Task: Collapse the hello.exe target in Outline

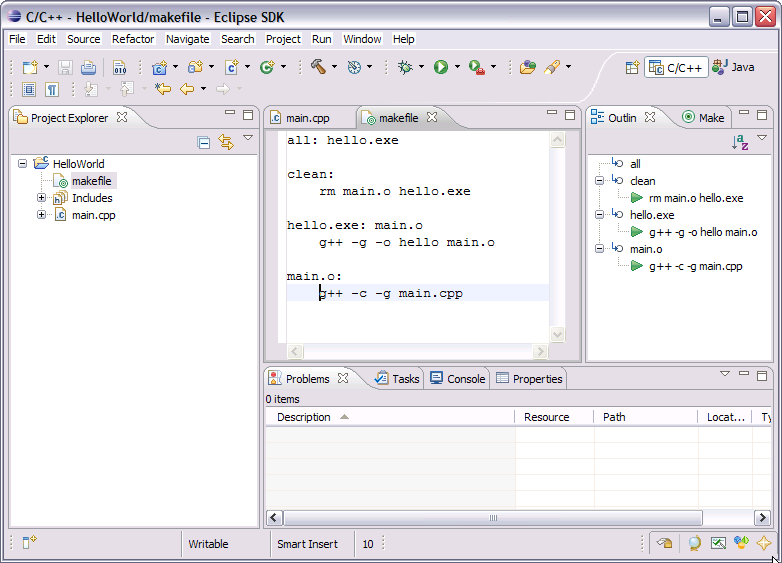Action: 599,215
